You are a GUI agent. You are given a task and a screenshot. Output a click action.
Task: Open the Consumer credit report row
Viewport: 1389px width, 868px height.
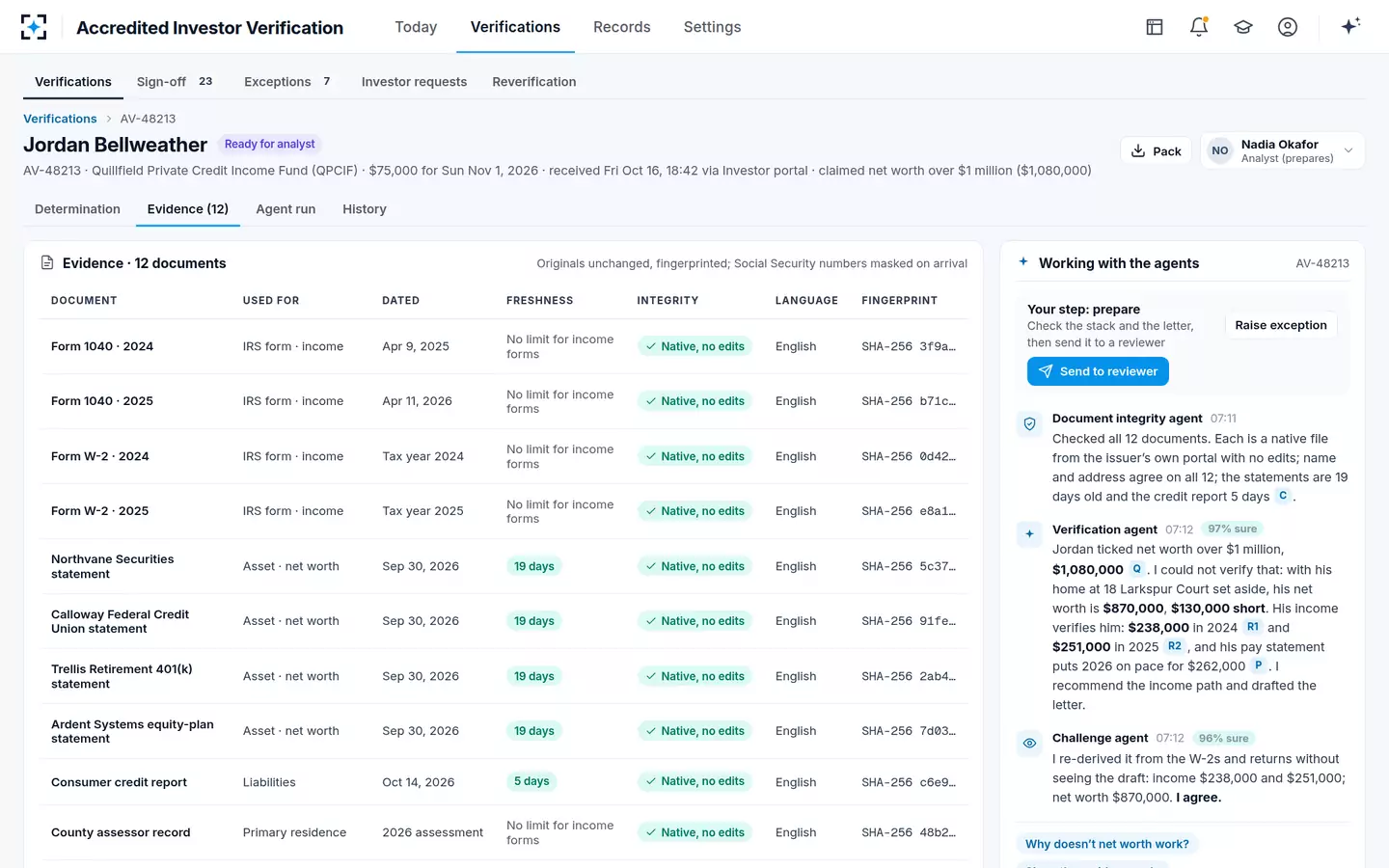click(x=496, y=782)
